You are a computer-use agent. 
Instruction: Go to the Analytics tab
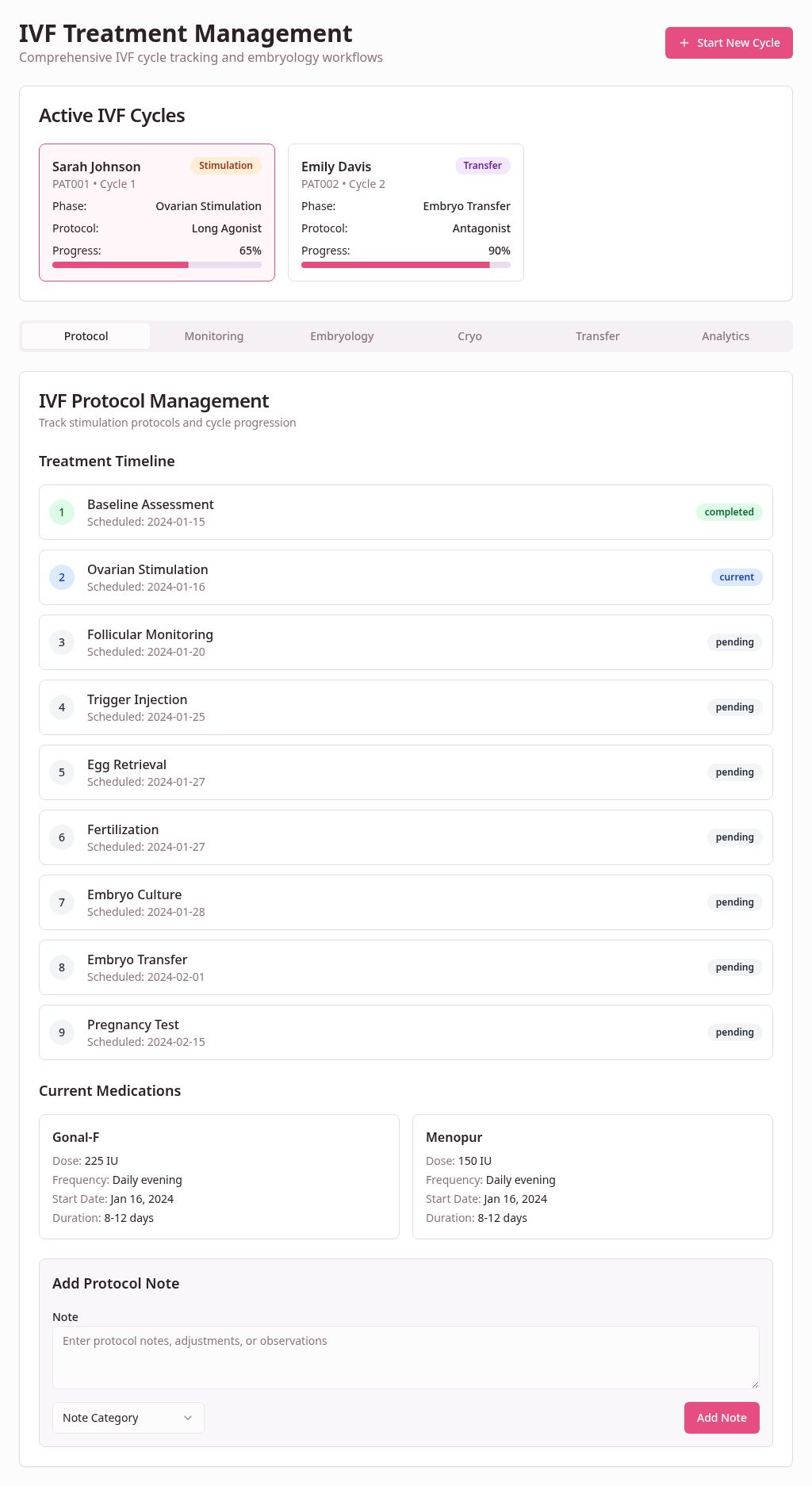(726, 336)
